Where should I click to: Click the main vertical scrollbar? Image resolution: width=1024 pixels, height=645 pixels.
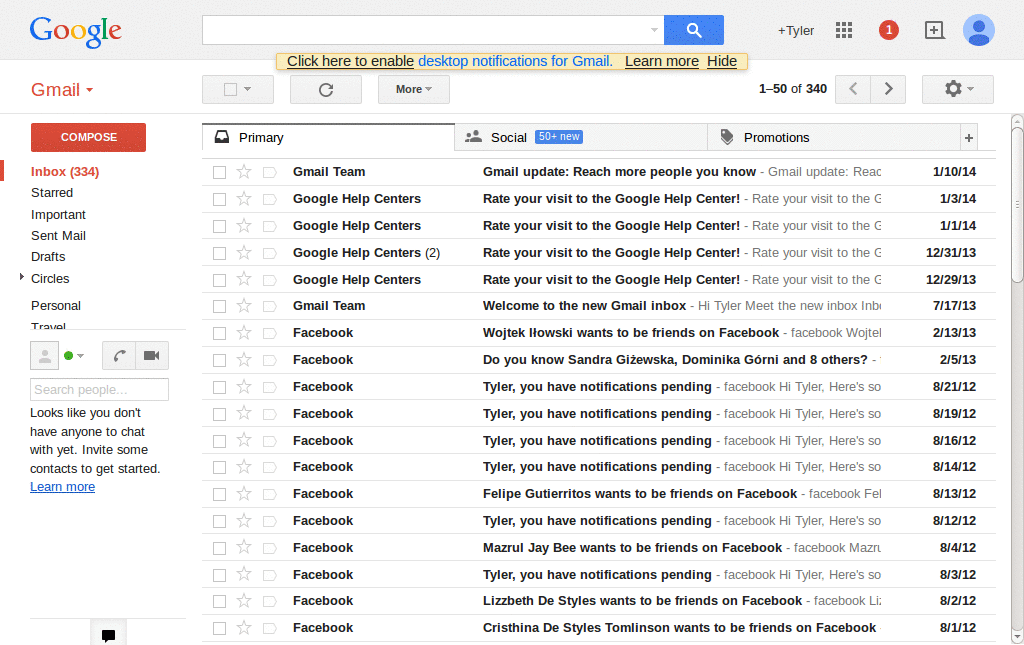[x=1017, y=206]
